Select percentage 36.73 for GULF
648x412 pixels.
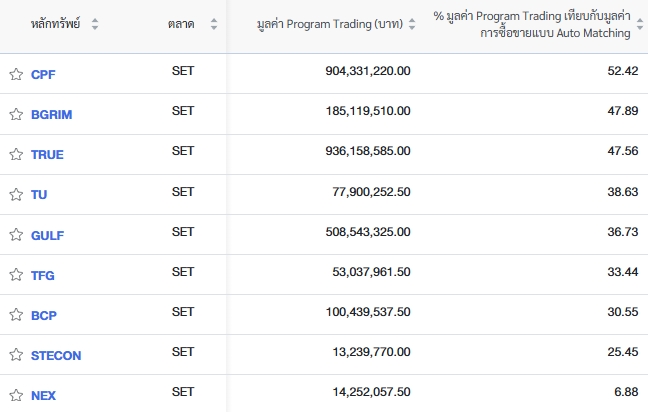(623, 232)
